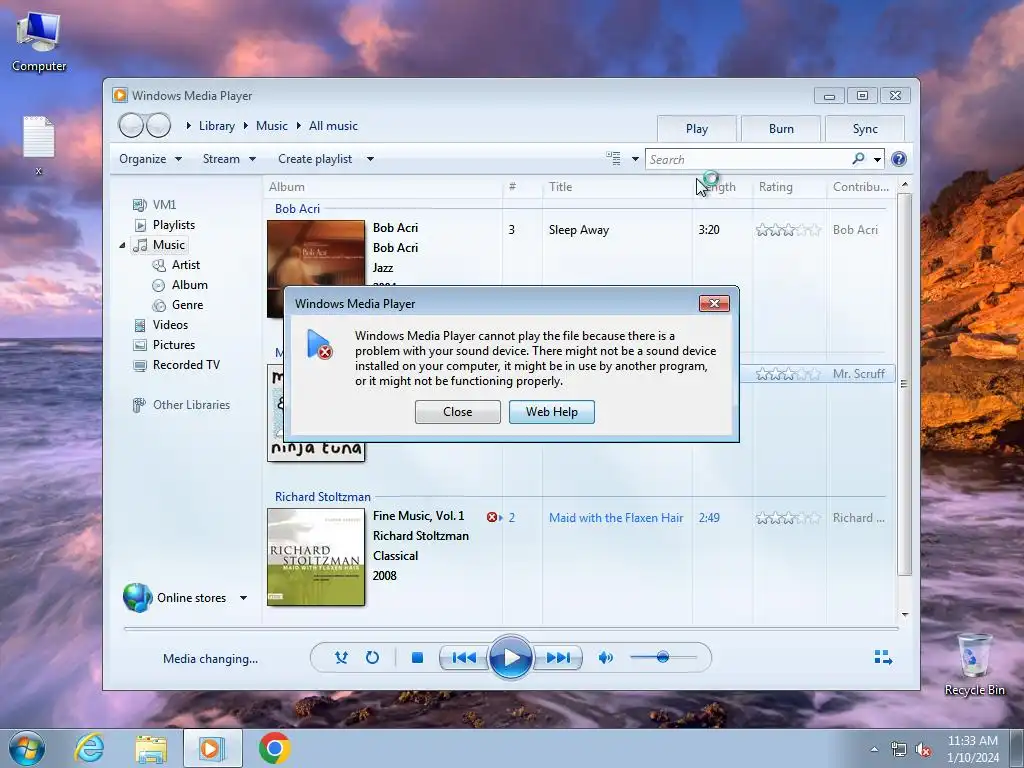Select Maid with the Flaxen Hair track

(616, 518)
